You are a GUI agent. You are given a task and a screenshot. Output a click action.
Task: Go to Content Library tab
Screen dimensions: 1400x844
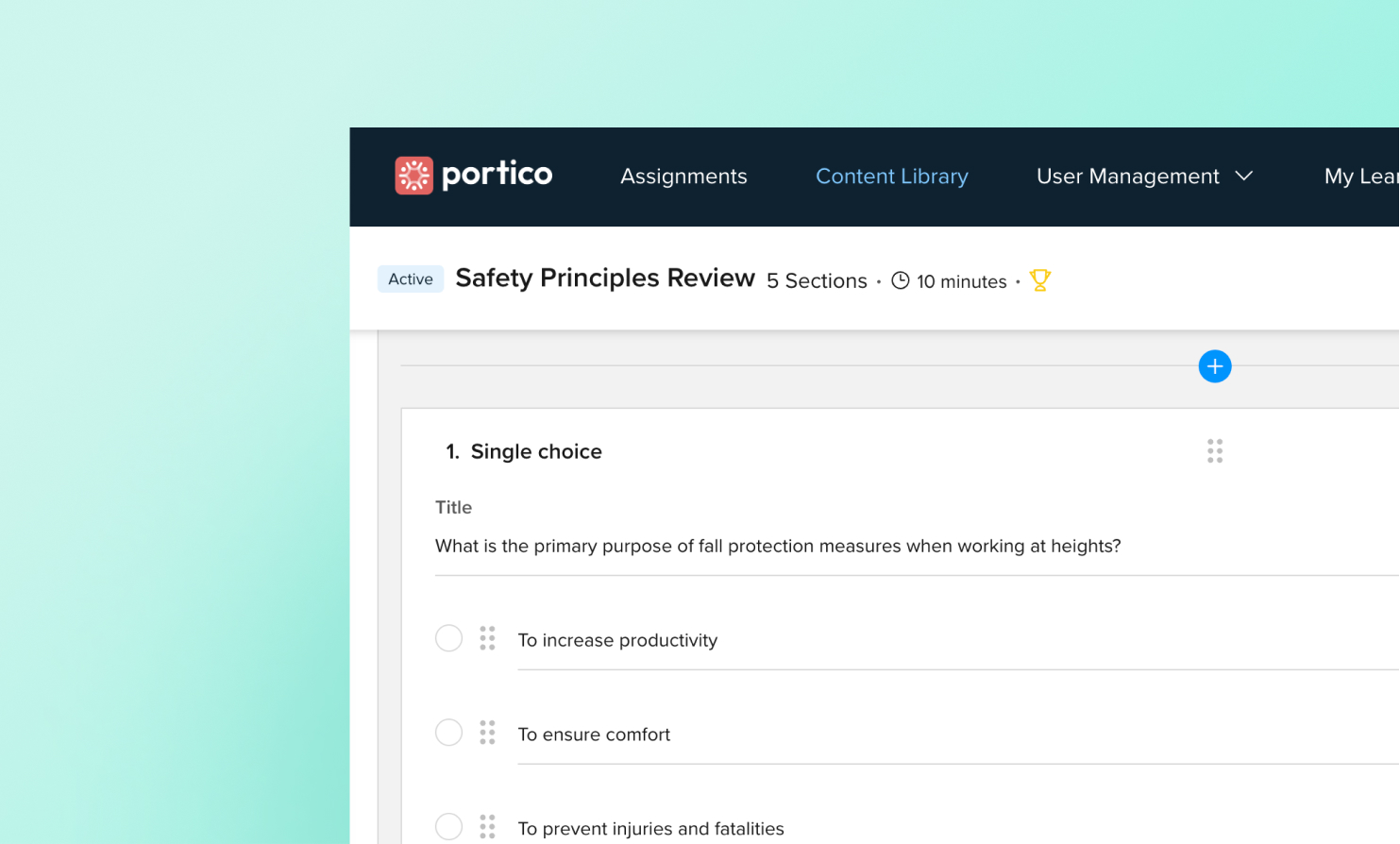(x=892, y=177)
